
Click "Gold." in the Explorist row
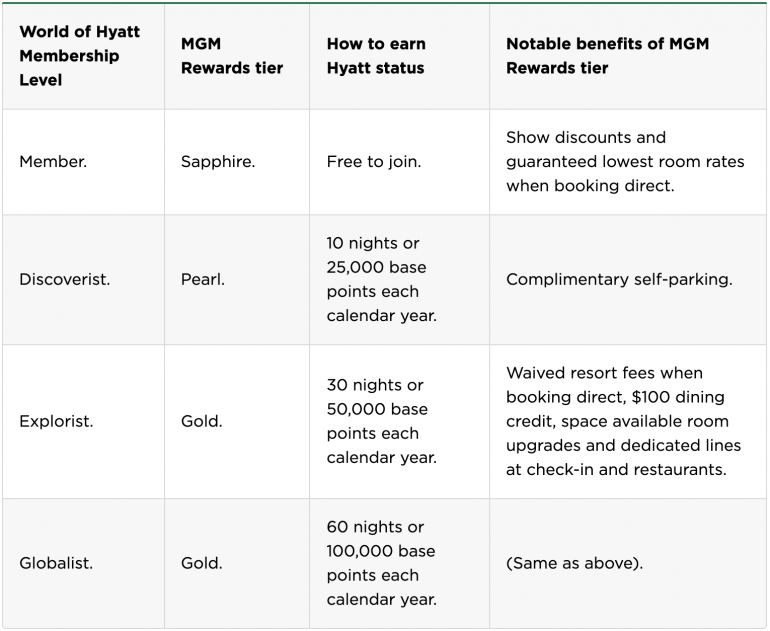[x=201, y=421]
